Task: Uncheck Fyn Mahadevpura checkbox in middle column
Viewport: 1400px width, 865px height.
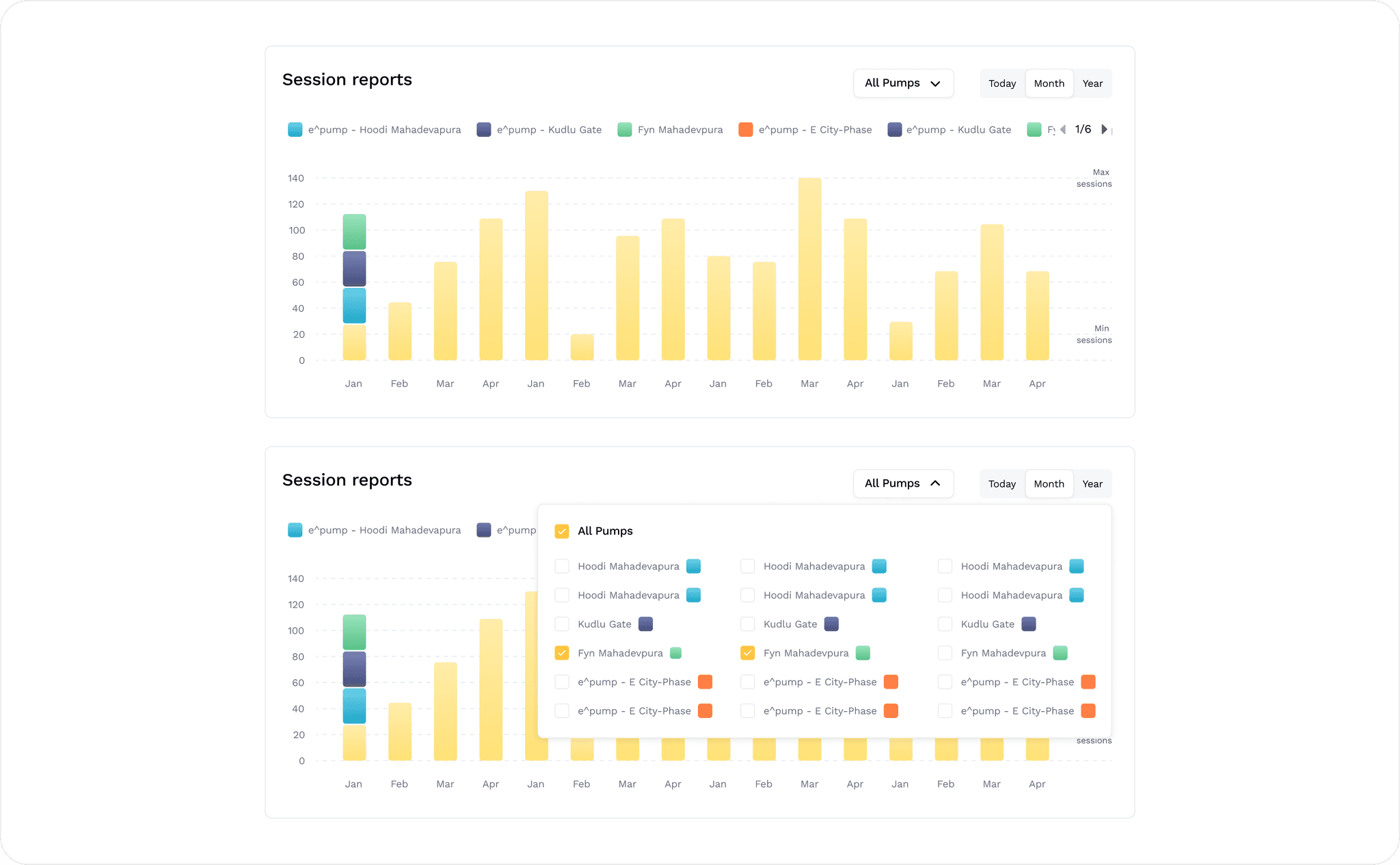Action: point(748,653)
